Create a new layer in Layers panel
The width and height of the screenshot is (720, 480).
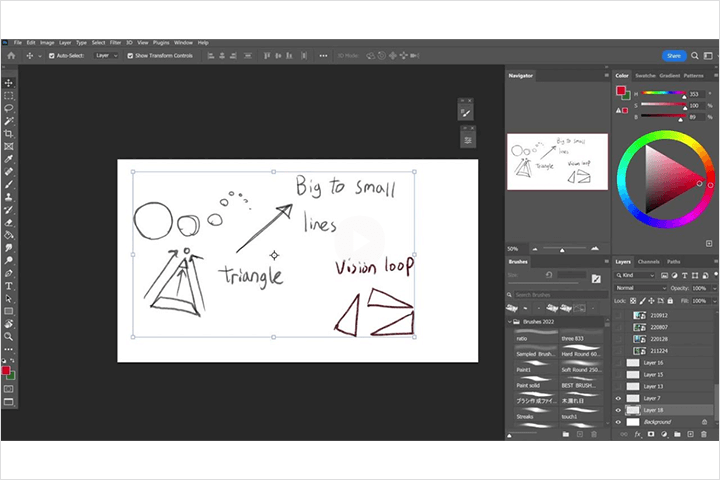(690, 434)
